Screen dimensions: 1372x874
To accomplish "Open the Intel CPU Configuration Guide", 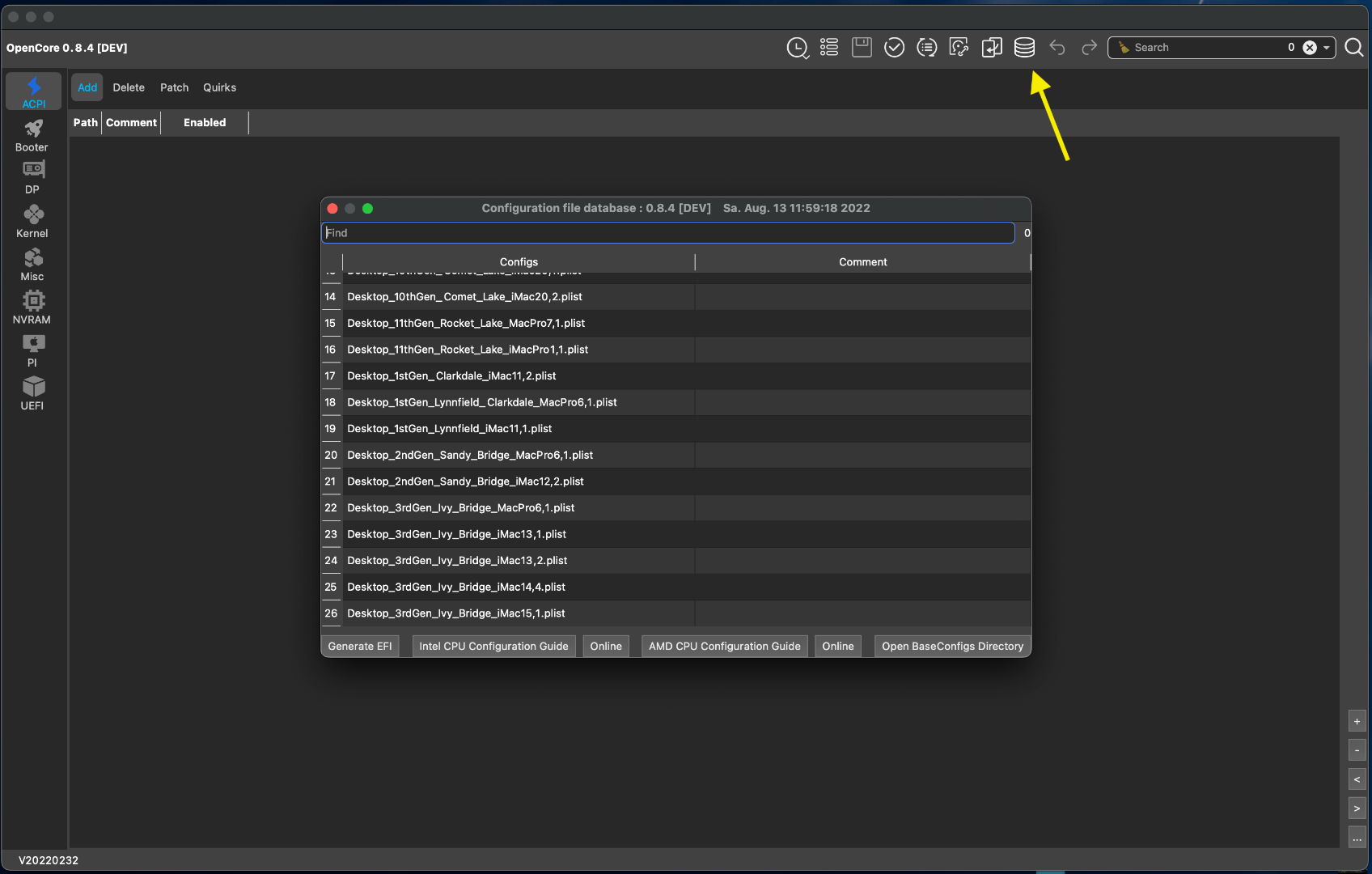I will pyautogui.click(x=493, y=646).
